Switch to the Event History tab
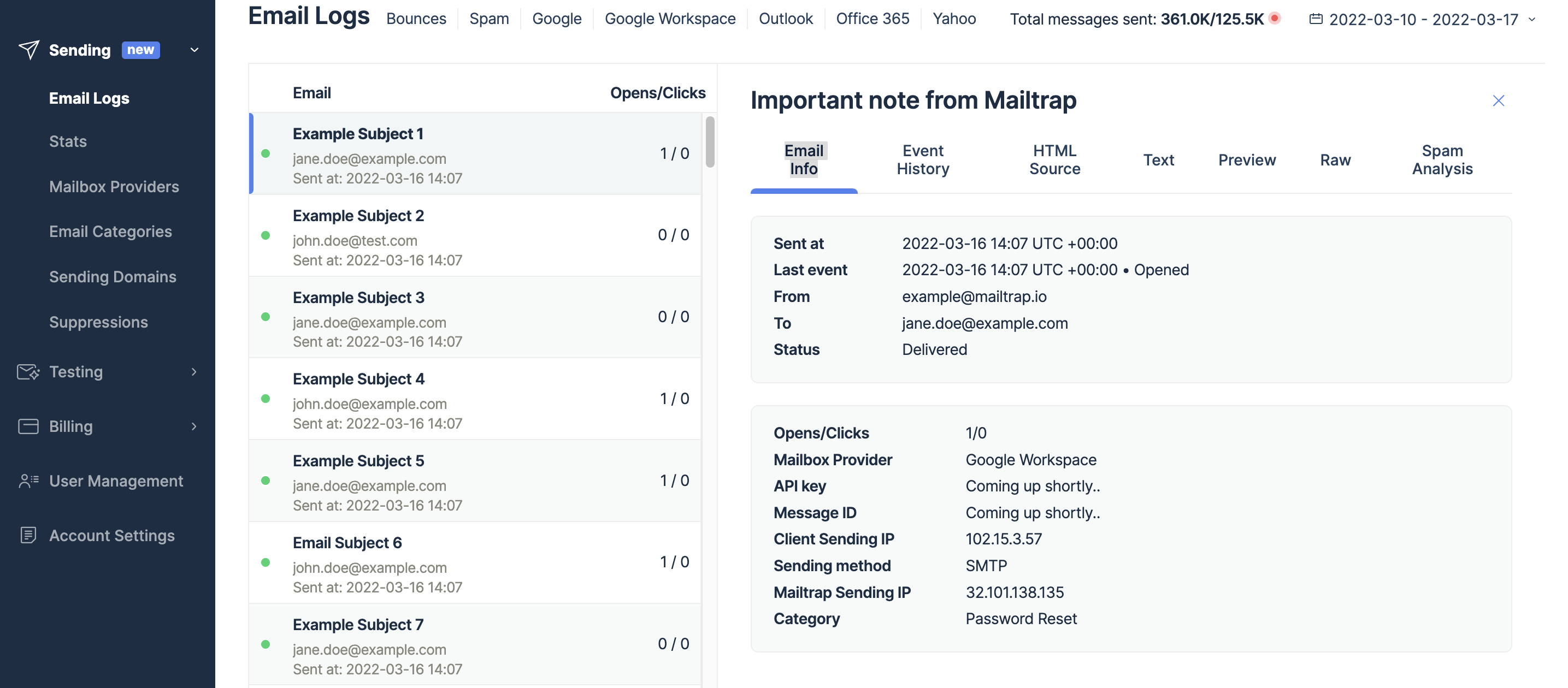This screenshot has height=688, width=1568. pyautogui.click(x=922, y=160)
